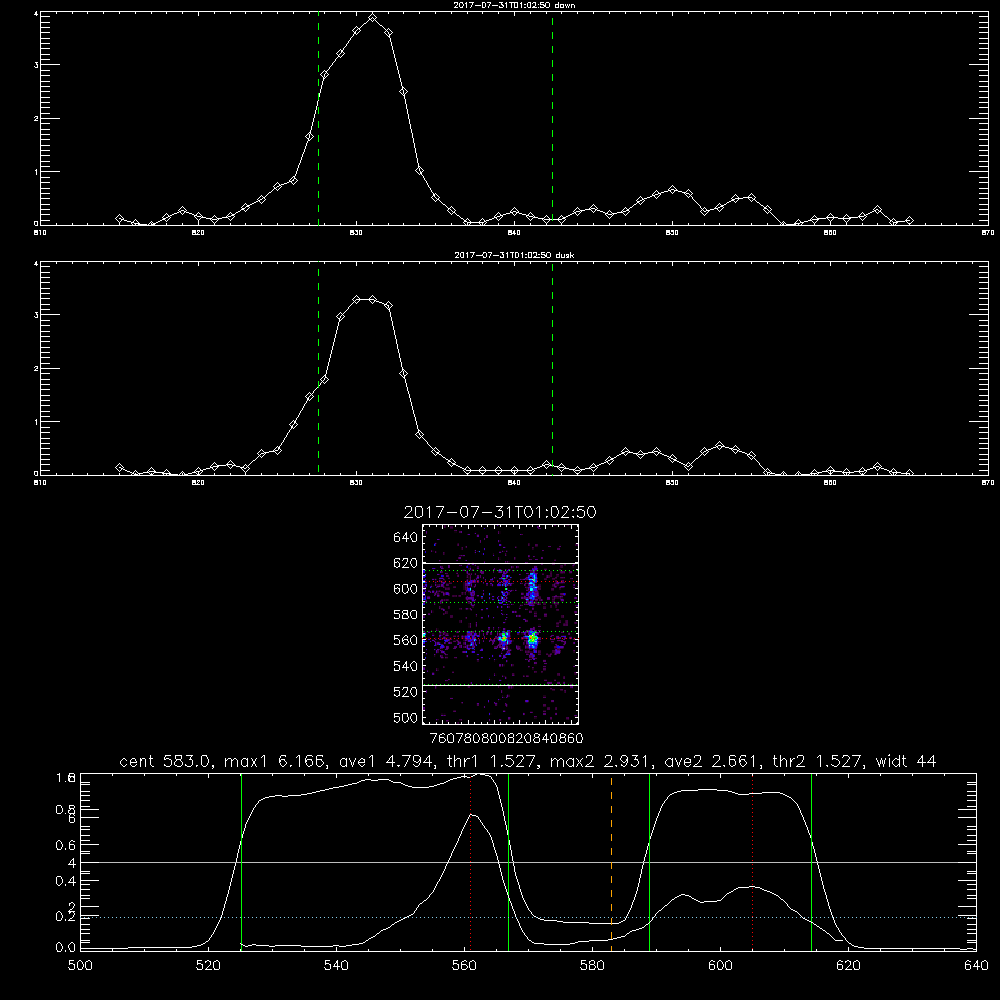Click the blue dotted horizontal threshold line
This screenshot has height=1000, width=1000.
[528, 917]
